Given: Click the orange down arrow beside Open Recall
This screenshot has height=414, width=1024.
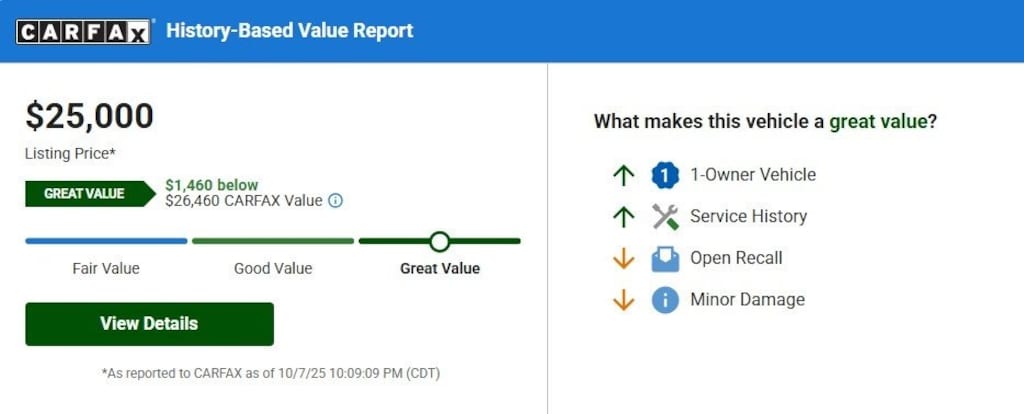Looking at the screenshot, I should tap(624, 258).
